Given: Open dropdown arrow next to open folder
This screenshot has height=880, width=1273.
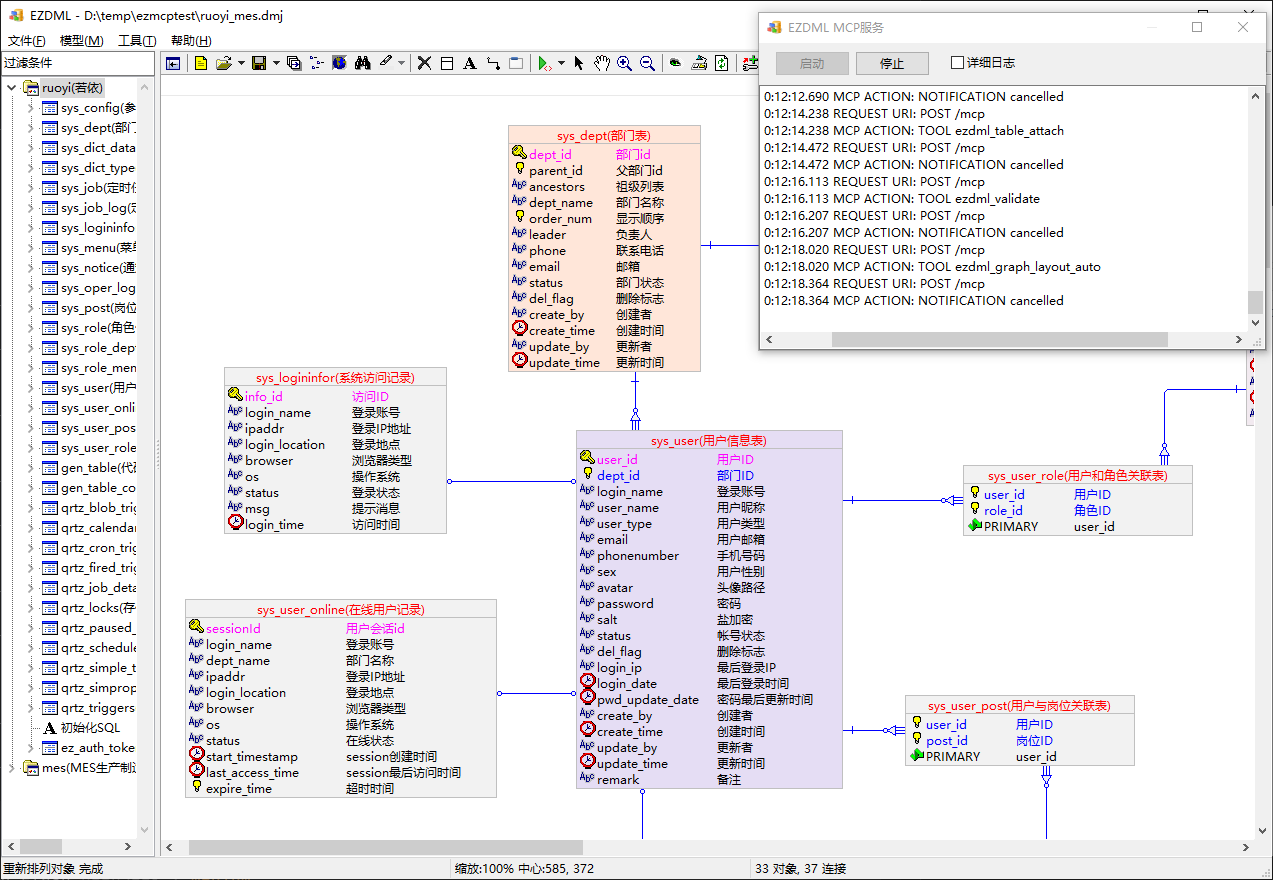Looking at the screenshot, I should pyautogui.click(x=241, y=63).
